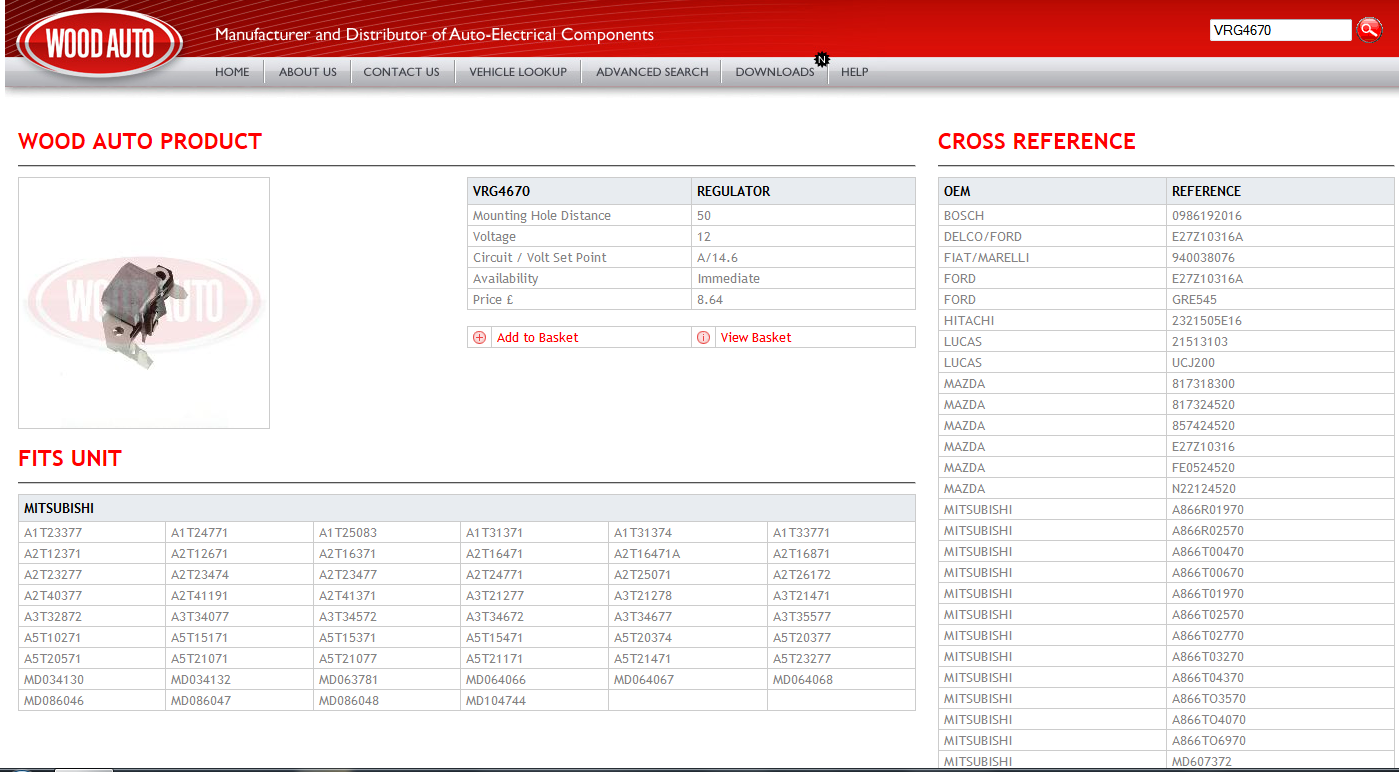Open the ABOUT US page
The image size is (1399, 772).
pyautogui.click(x=308, y=72)
